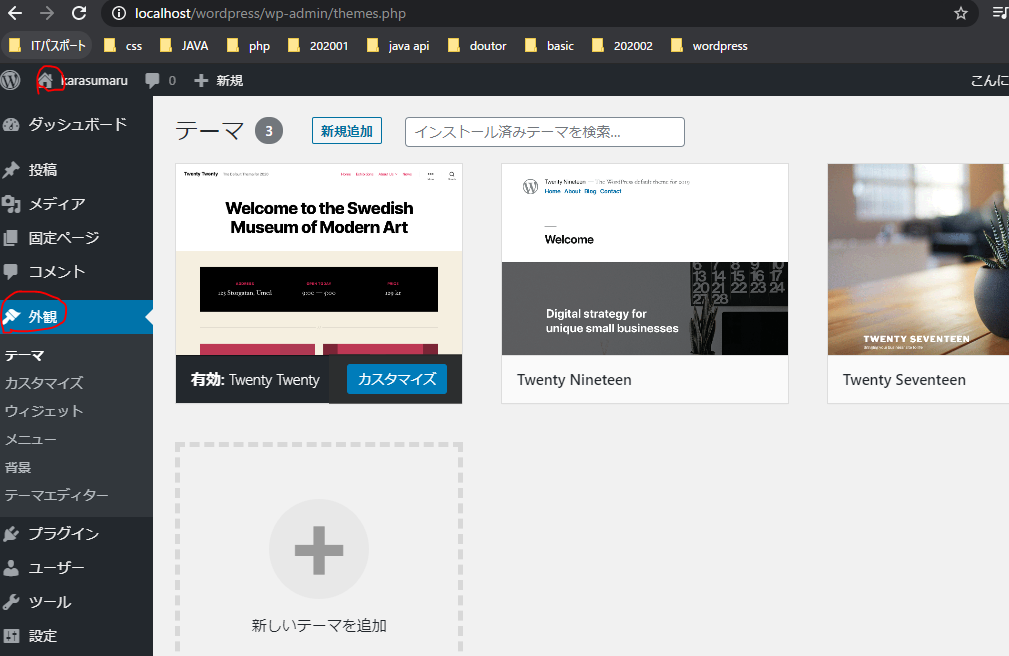Open the ツール menu
Viewport: 1009px width, 656px height.
pyautogui.click(x=77, y=602)
